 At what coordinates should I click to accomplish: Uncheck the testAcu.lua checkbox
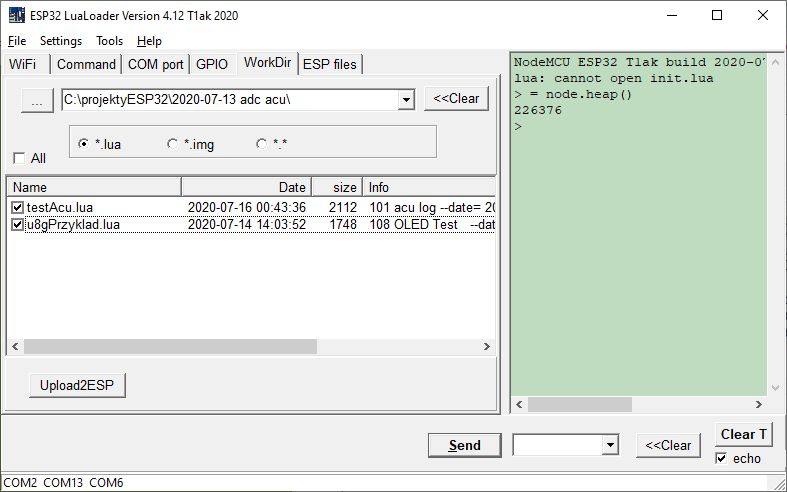18,207
